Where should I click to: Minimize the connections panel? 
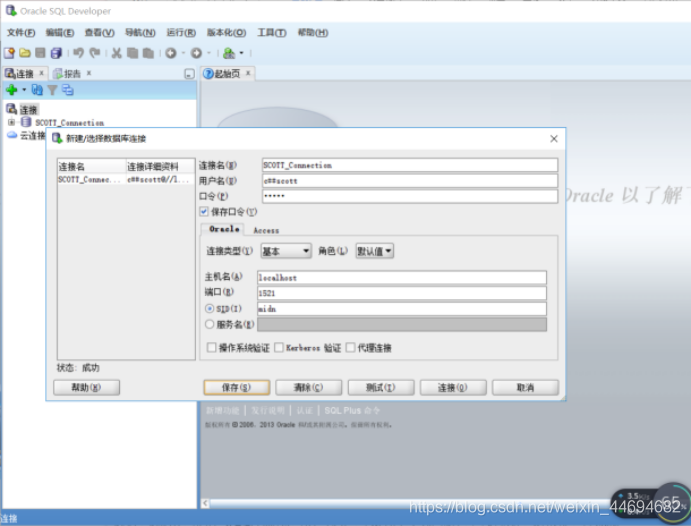189,74
